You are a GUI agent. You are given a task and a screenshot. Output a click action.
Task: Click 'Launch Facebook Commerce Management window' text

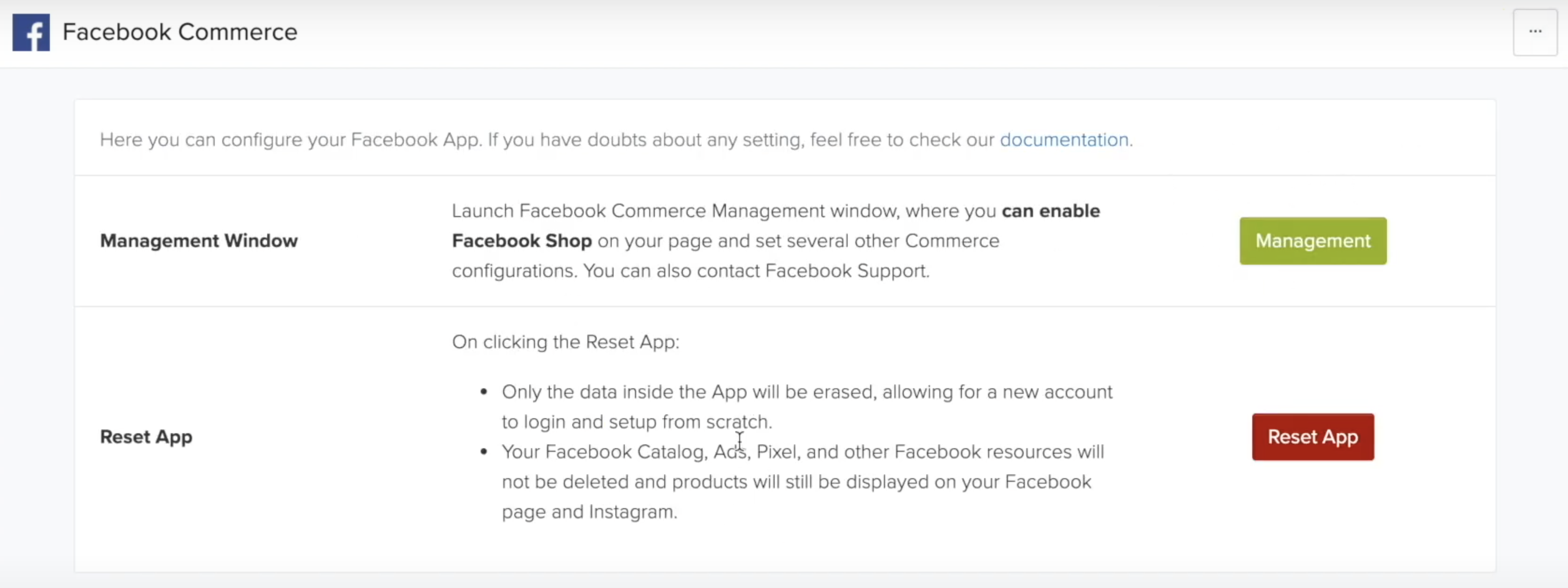(675, 211)
